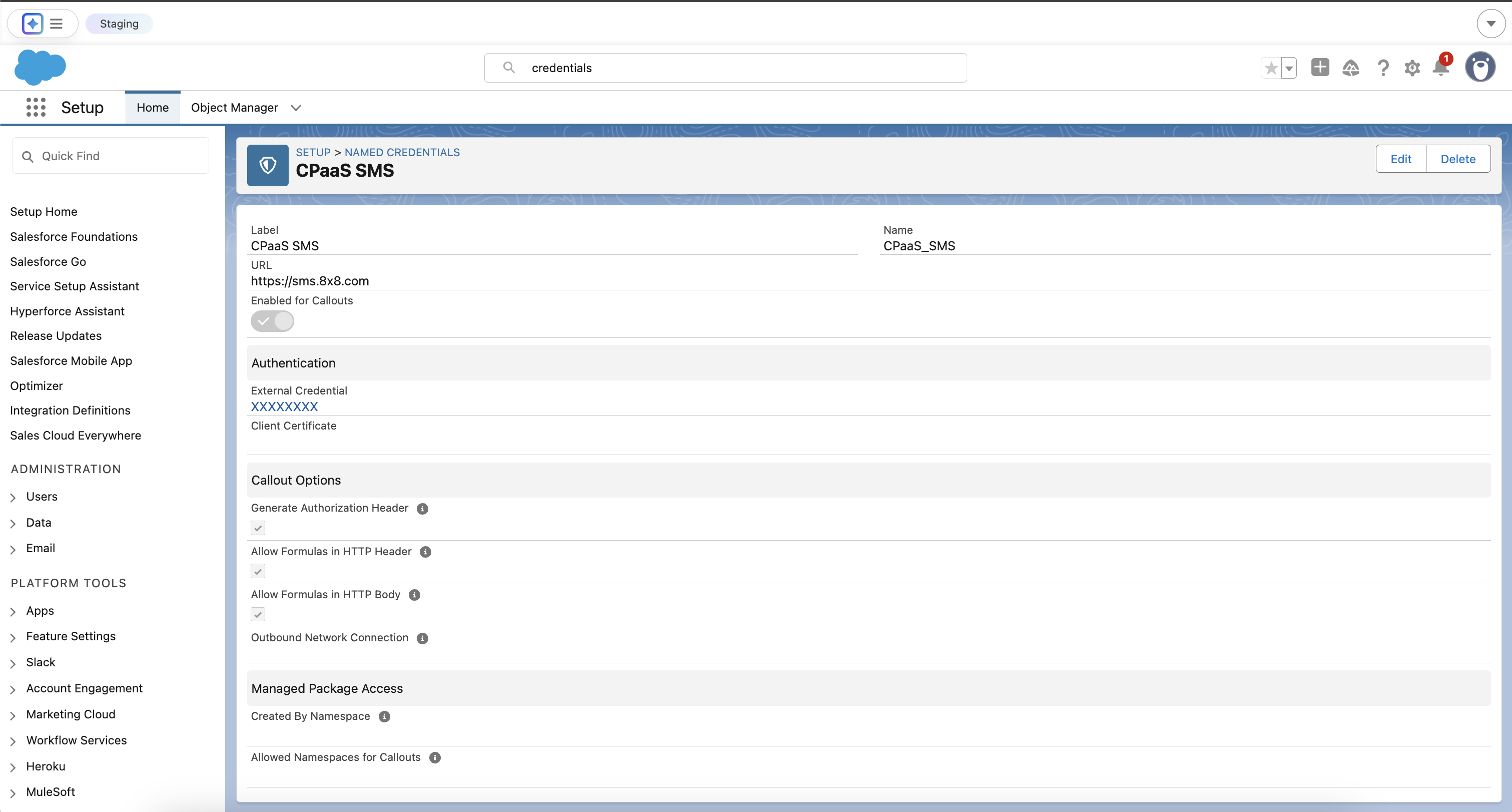This screenshot has width=1512, height=812.
Task: Open the XXXXXXXX external credential link
Action: (x=284, y=407)
